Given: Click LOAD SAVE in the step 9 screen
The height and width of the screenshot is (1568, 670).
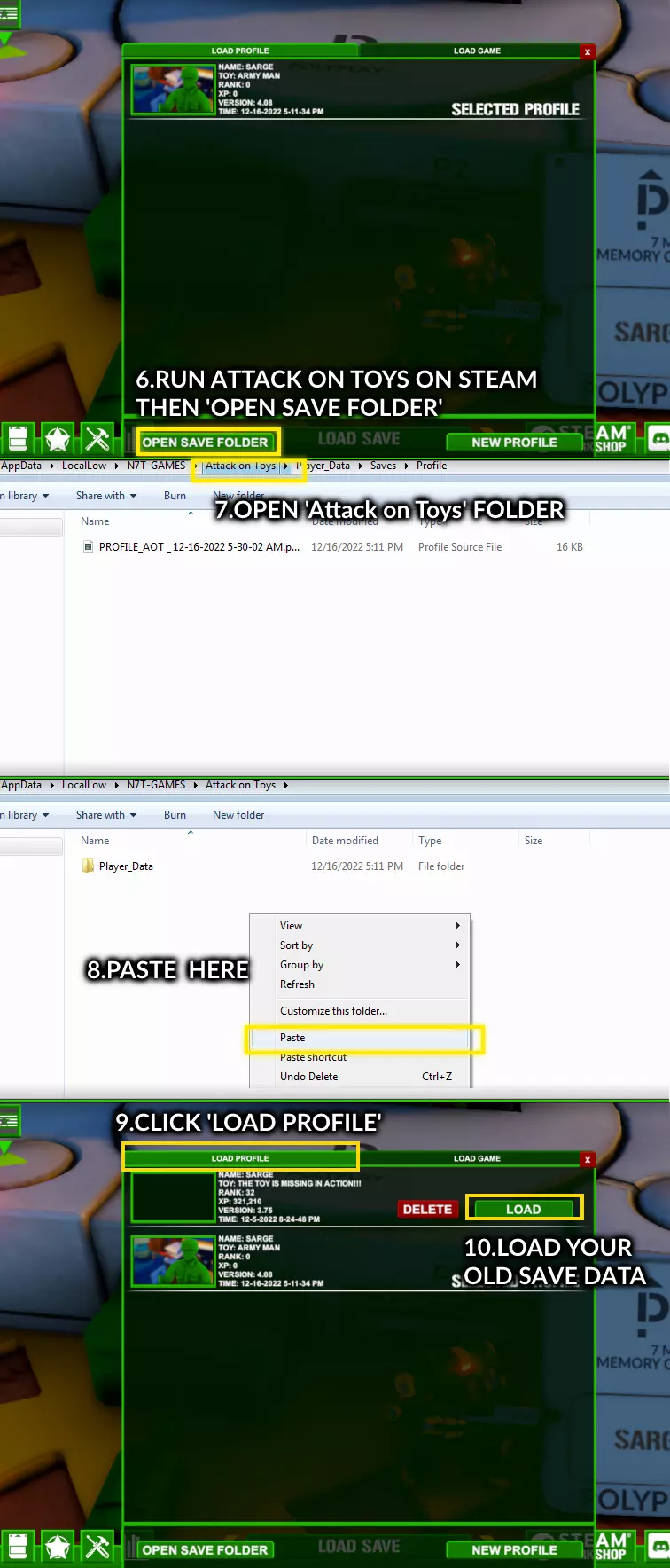Looking at the screenshot, I should 359,1547.
